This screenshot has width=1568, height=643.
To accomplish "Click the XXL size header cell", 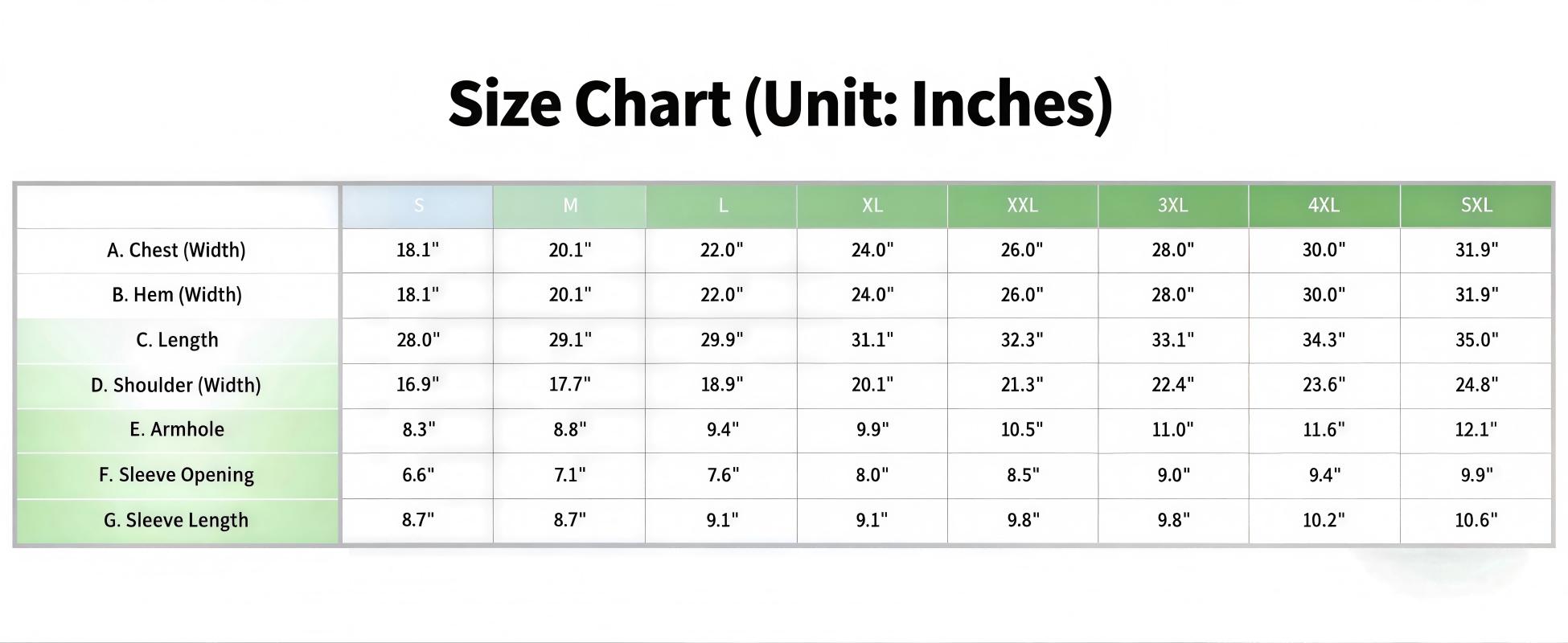I will click(x=1022, y=206).
